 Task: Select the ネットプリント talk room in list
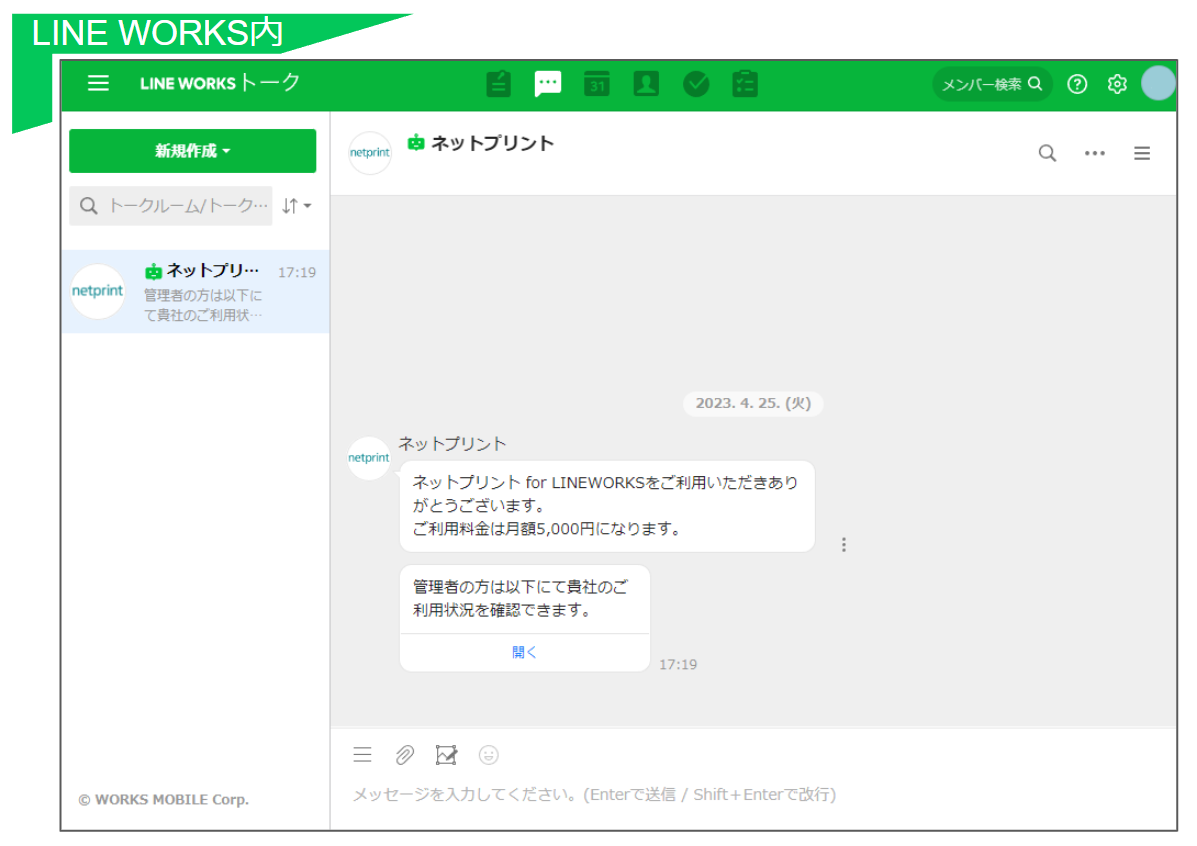195,291
